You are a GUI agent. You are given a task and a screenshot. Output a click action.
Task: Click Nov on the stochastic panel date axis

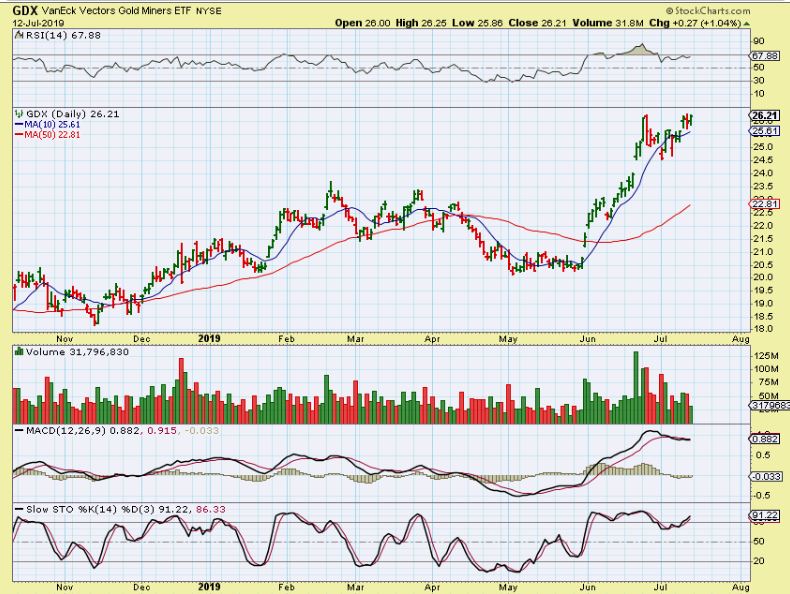click(x=65, y=587)
